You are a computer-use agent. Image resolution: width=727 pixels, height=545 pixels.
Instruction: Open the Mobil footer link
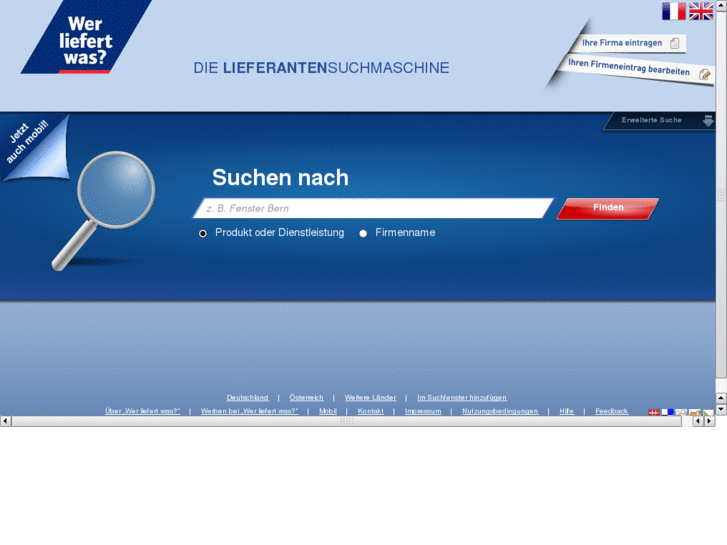pyautogui.click(x=328, y=411)
